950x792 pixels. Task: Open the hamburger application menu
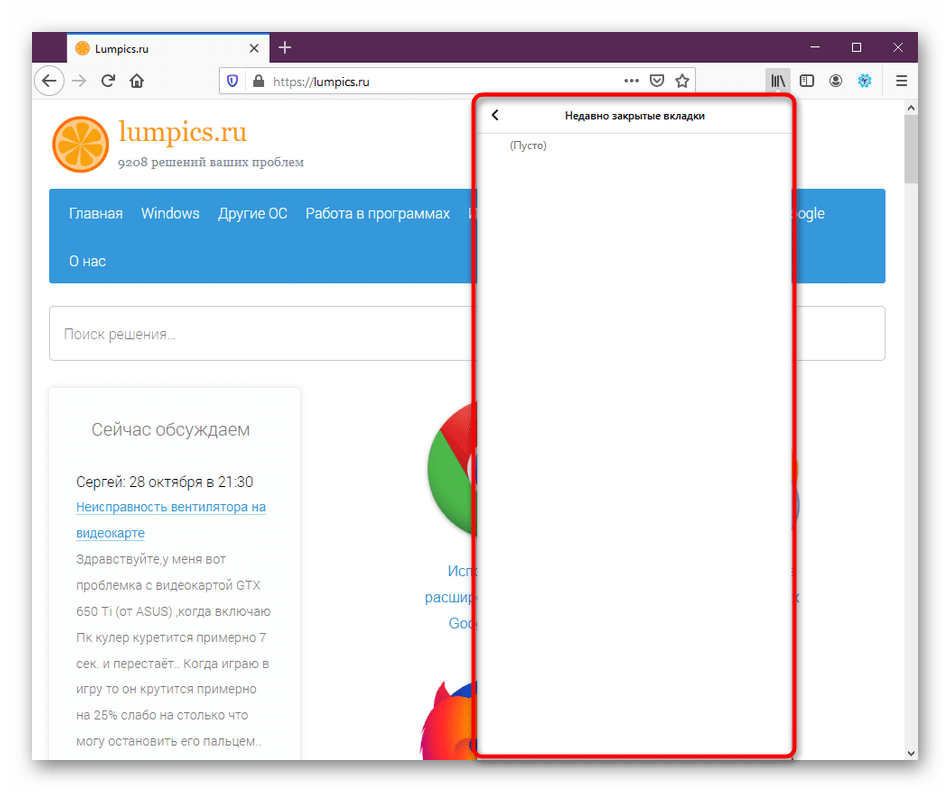[x=902, y=81]
